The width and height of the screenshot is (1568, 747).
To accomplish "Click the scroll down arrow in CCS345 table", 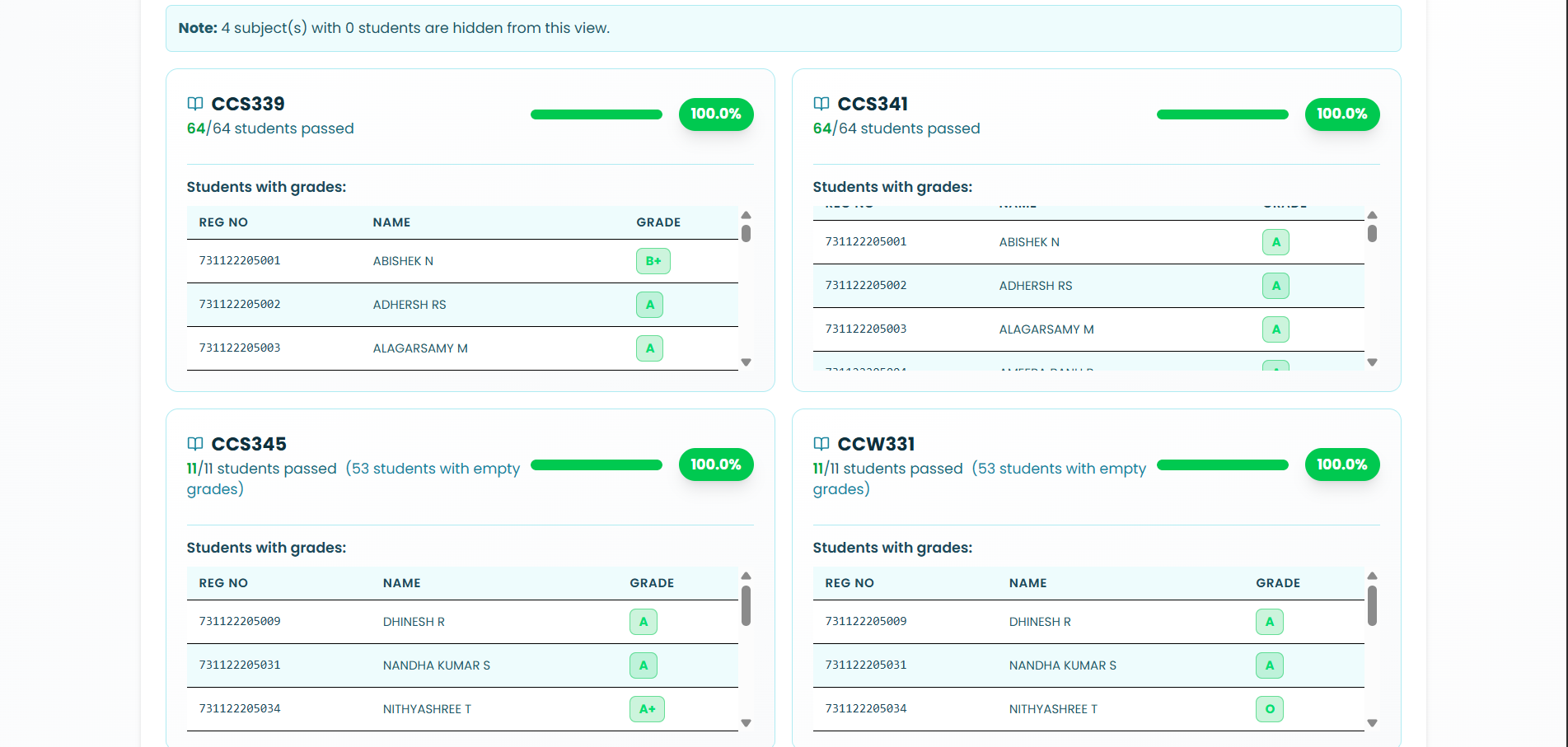I will (x=746, y=723).
